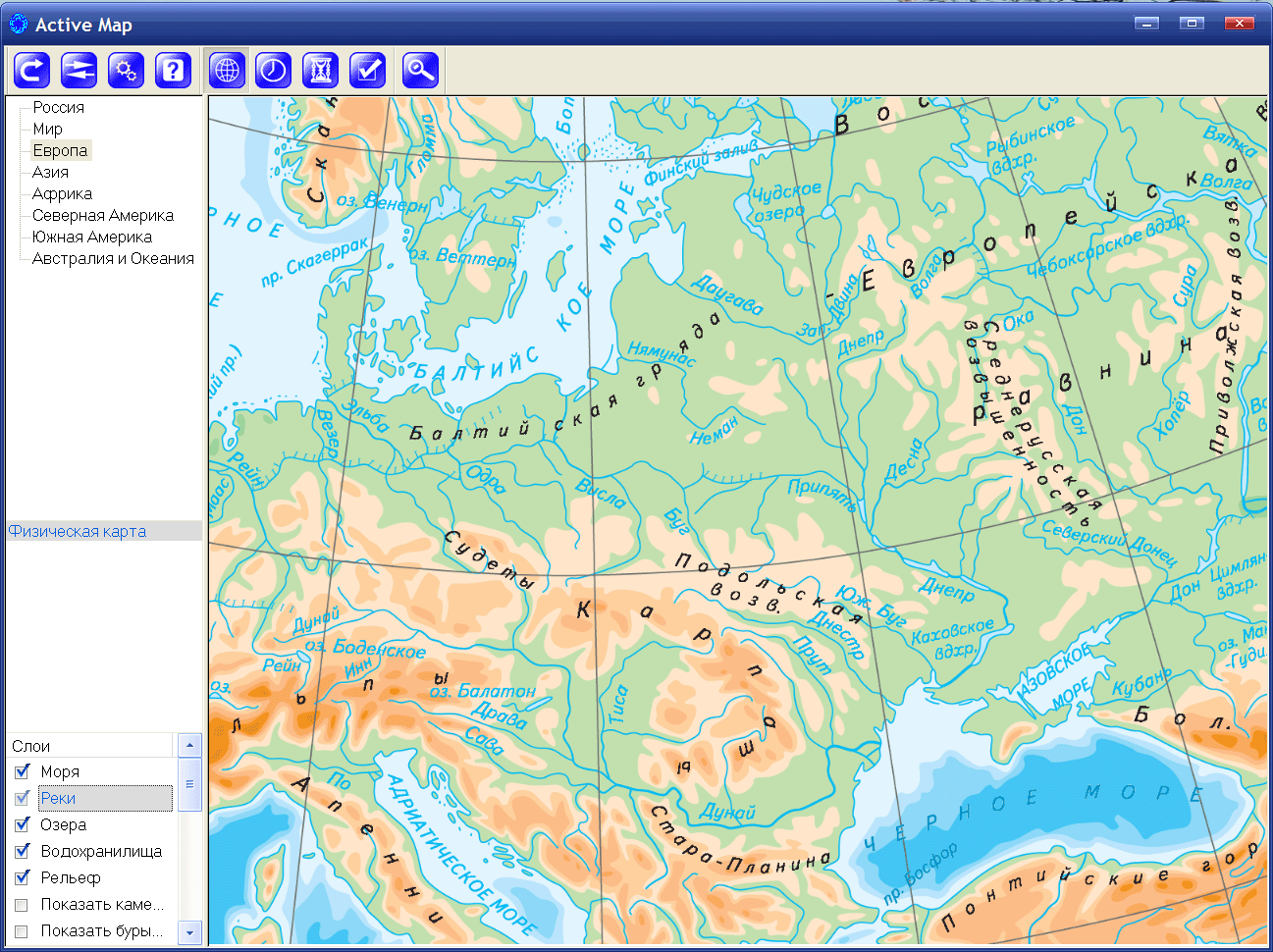The width and height of the screenshot is (1273, 952).
Task: Click the checkmark test icon in toolbar
Action: (x=368, y=70)
